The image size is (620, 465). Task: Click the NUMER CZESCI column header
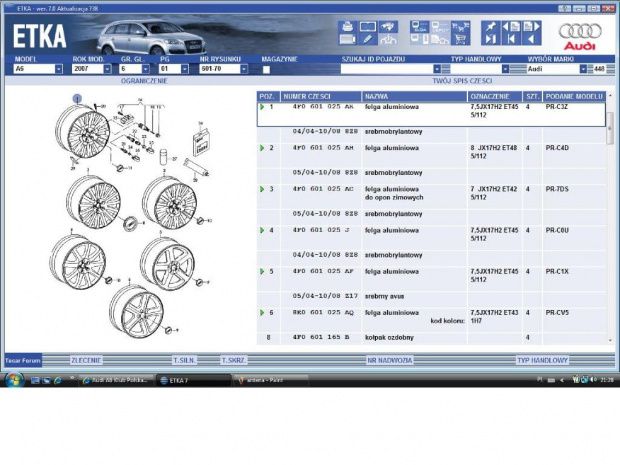pyautogui.click(x=321, y=96)
